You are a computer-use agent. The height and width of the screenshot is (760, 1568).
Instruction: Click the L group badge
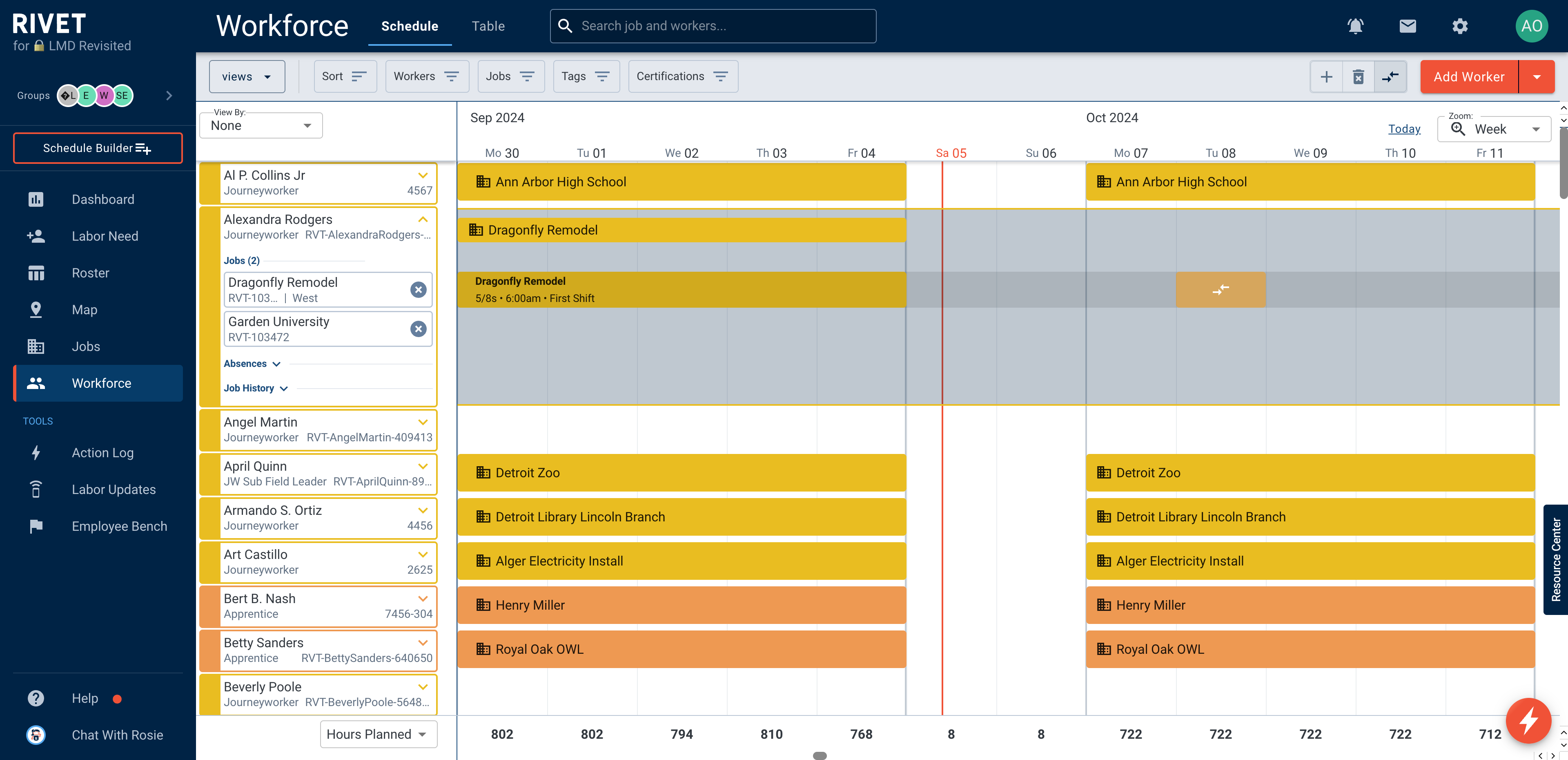click(x=68, y=96)
